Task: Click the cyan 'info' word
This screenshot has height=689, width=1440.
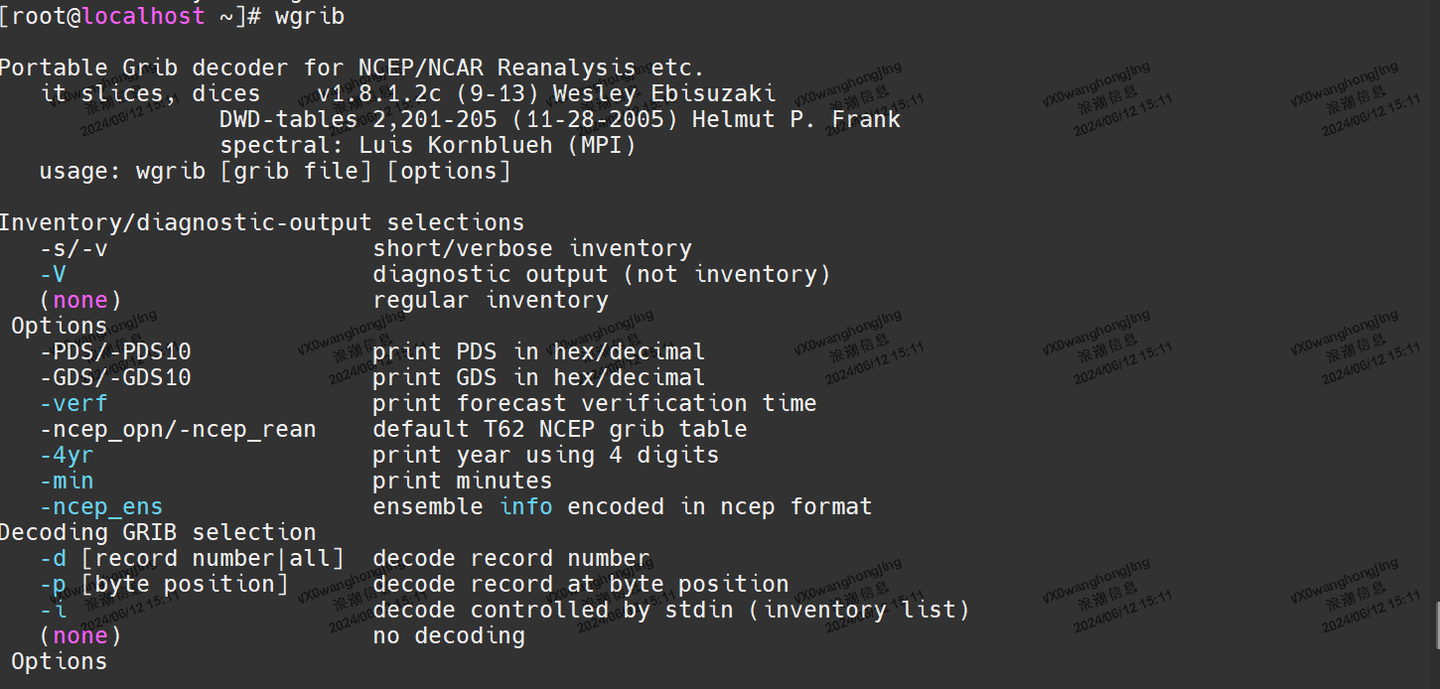Action: (526, 507)
